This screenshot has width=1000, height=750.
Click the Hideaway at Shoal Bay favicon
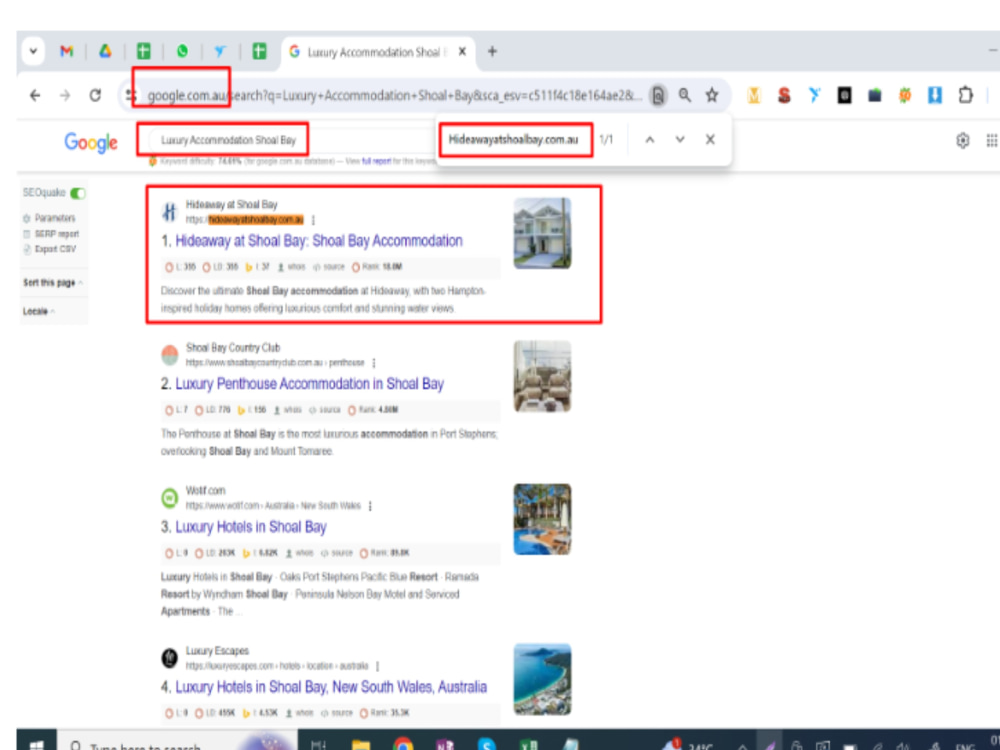click(x=170, y=212)
